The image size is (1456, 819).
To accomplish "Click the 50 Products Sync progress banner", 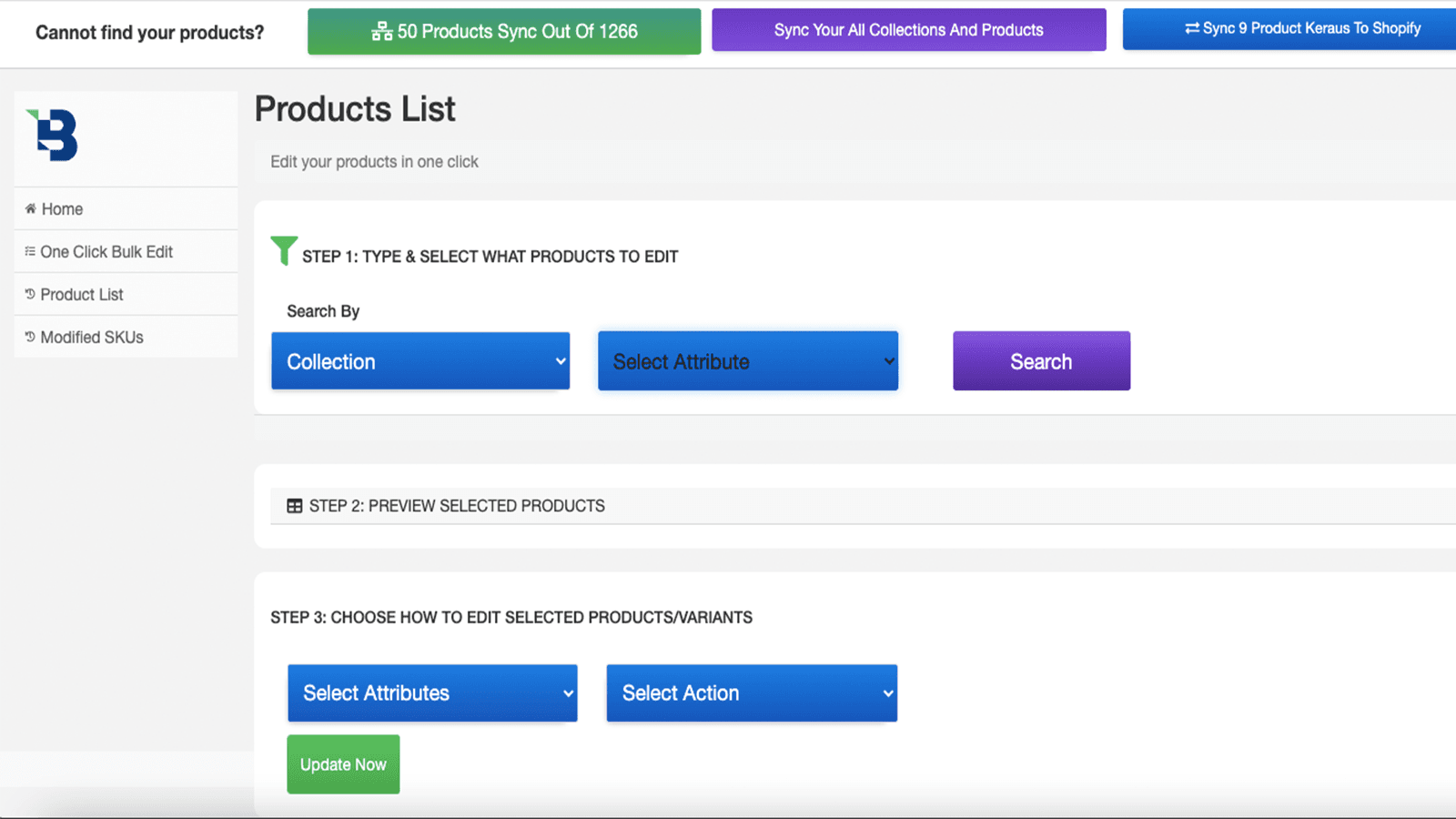I will tap(504, 30).
